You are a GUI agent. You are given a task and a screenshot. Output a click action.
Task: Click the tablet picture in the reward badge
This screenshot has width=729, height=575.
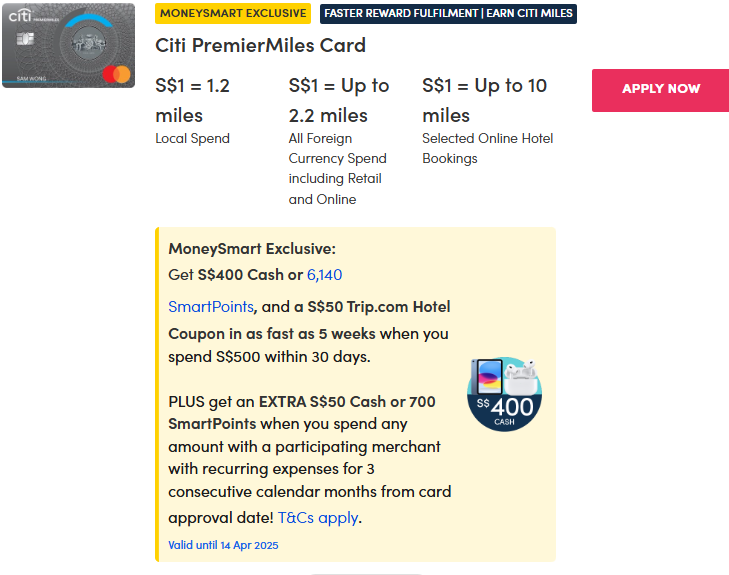click(490, 375)
